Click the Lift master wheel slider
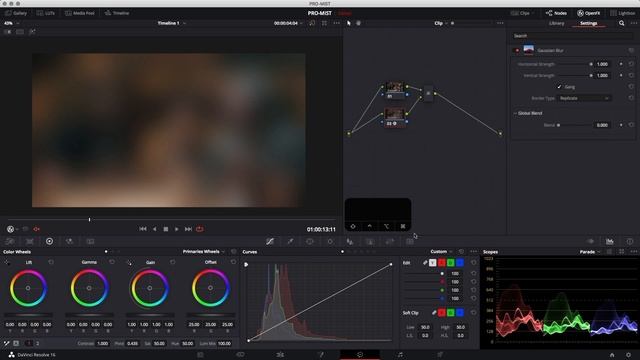The height and width of the screenshot is (360, 640). tap(28, 315)
